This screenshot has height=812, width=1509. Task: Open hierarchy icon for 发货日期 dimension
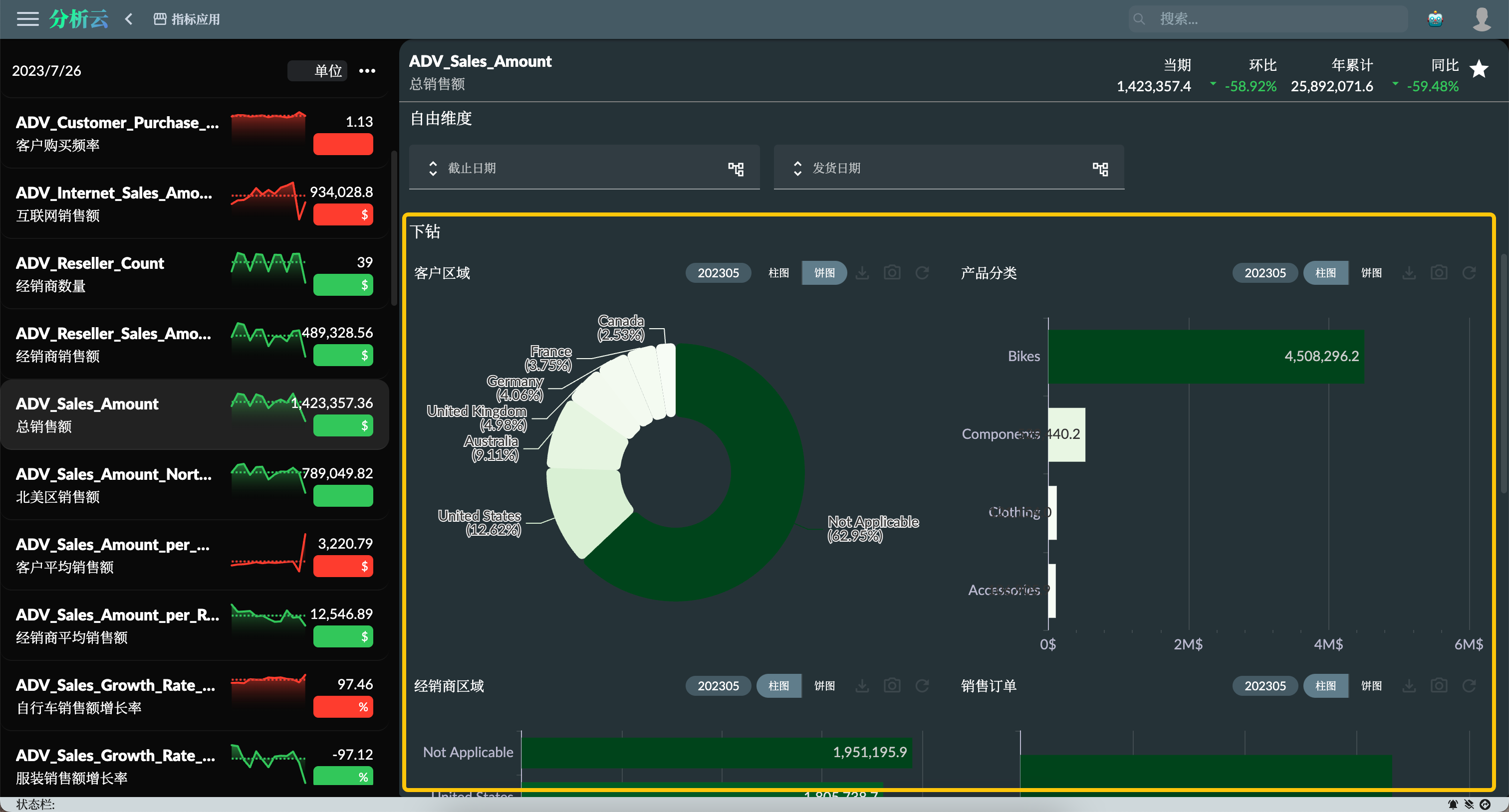point(1100,169)
